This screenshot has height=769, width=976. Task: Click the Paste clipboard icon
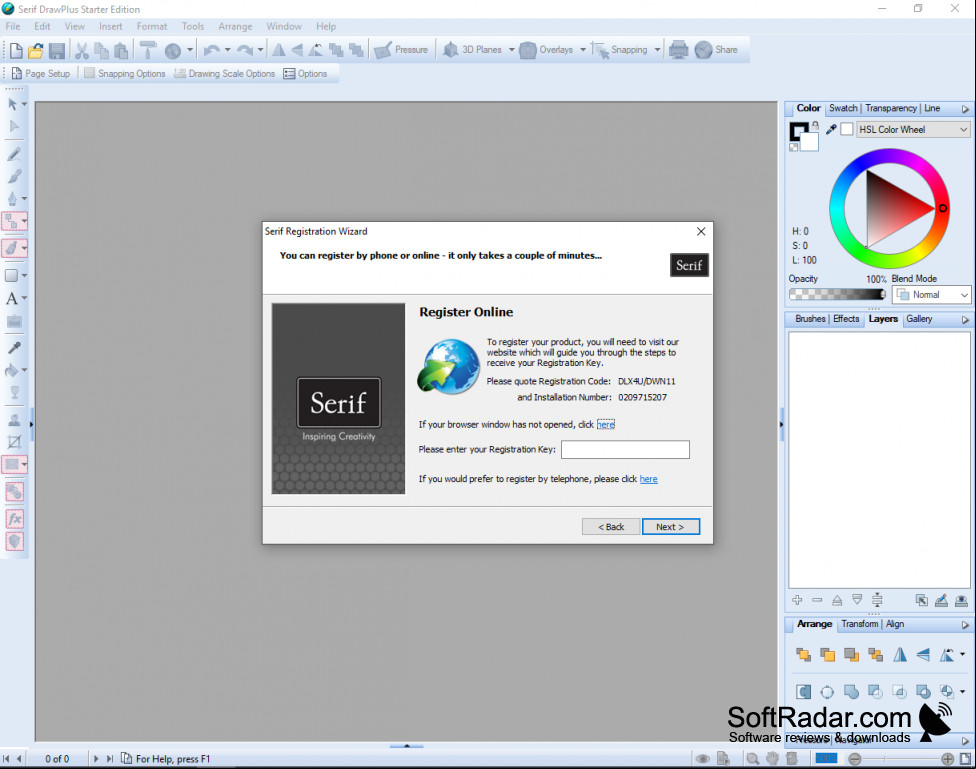[121, 50]
